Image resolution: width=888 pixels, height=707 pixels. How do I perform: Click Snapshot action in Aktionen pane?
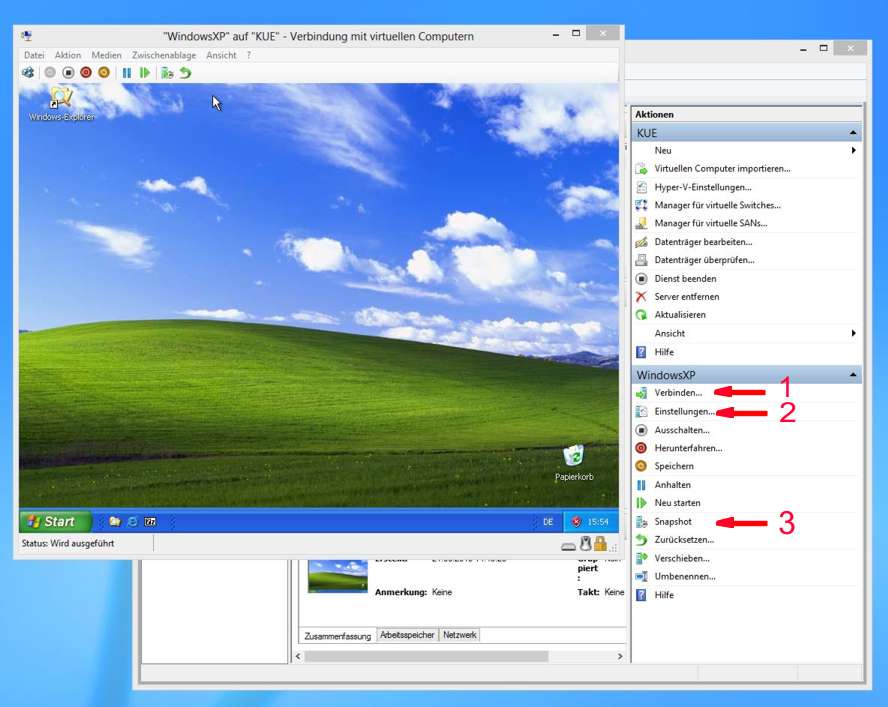click(x=673, y=522)
